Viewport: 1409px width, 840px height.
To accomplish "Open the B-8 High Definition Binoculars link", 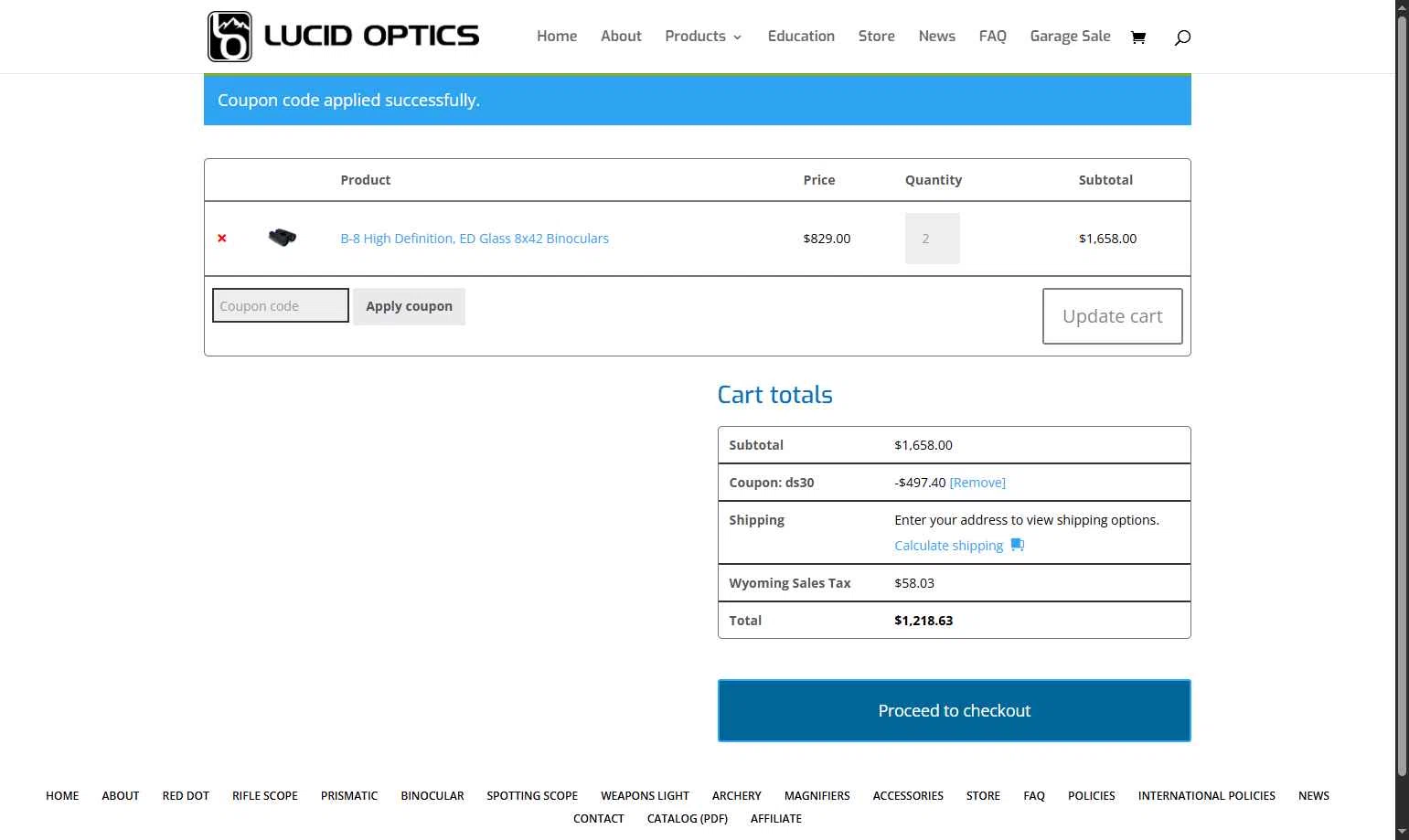I will [475, 239].
